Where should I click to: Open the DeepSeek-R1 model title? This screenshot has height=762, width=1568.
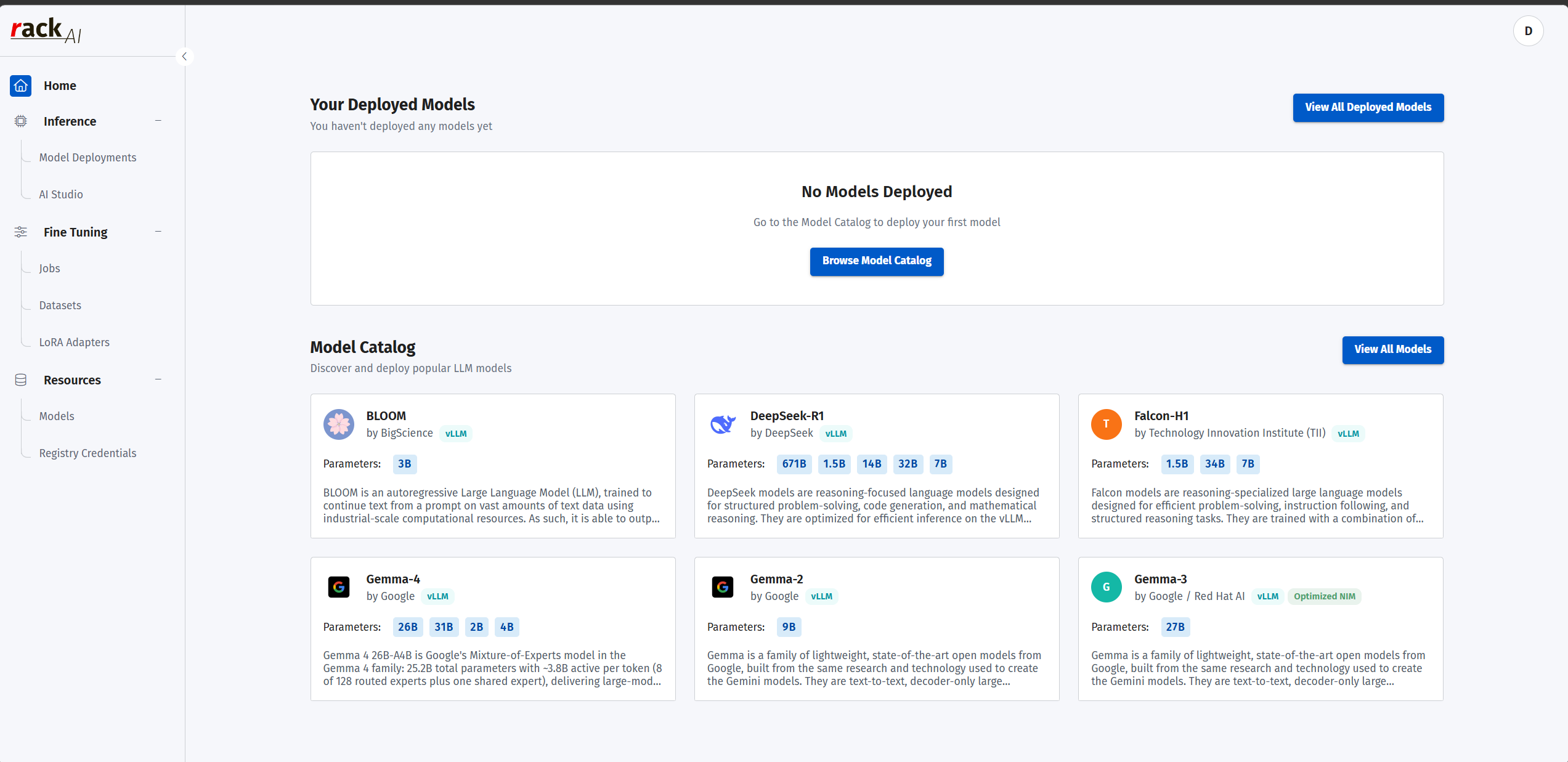787,416
